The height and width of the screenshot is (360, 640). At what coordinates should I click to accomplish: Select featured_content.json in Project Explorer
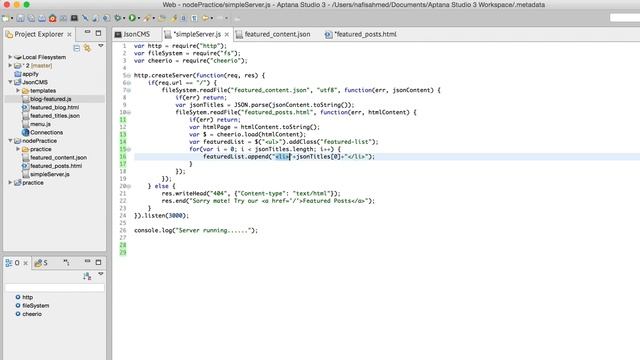pyautogui.click(x=58, y=158)
